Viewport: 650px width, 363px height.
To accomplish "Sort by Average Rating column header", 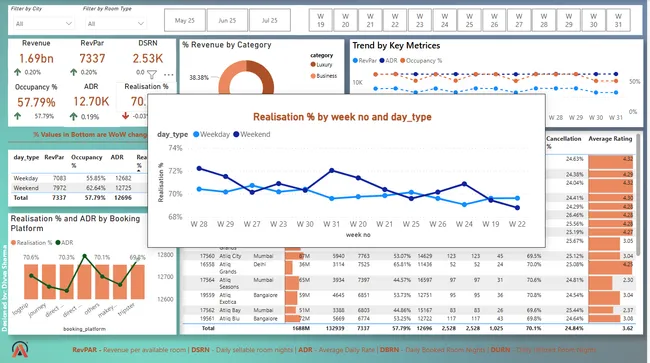I will tap(610, 139).
